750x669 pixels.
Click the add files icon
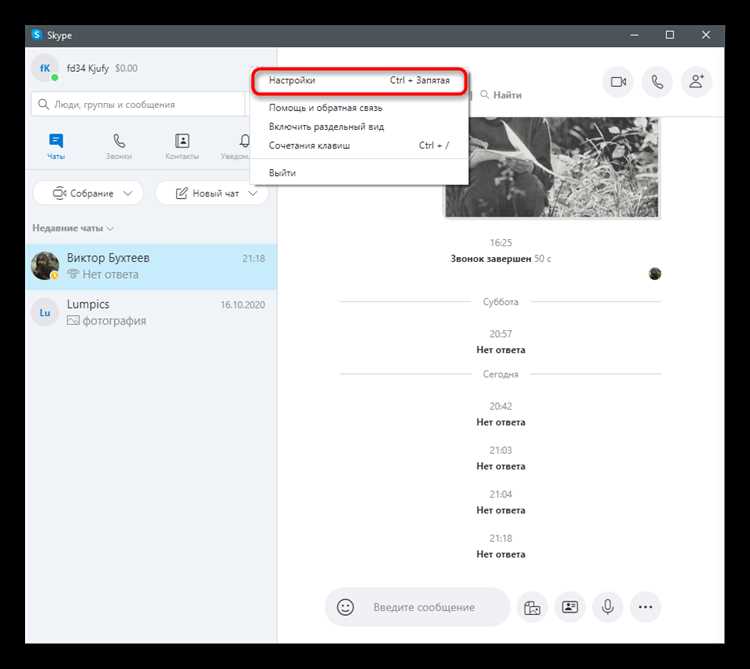[532, 607]
